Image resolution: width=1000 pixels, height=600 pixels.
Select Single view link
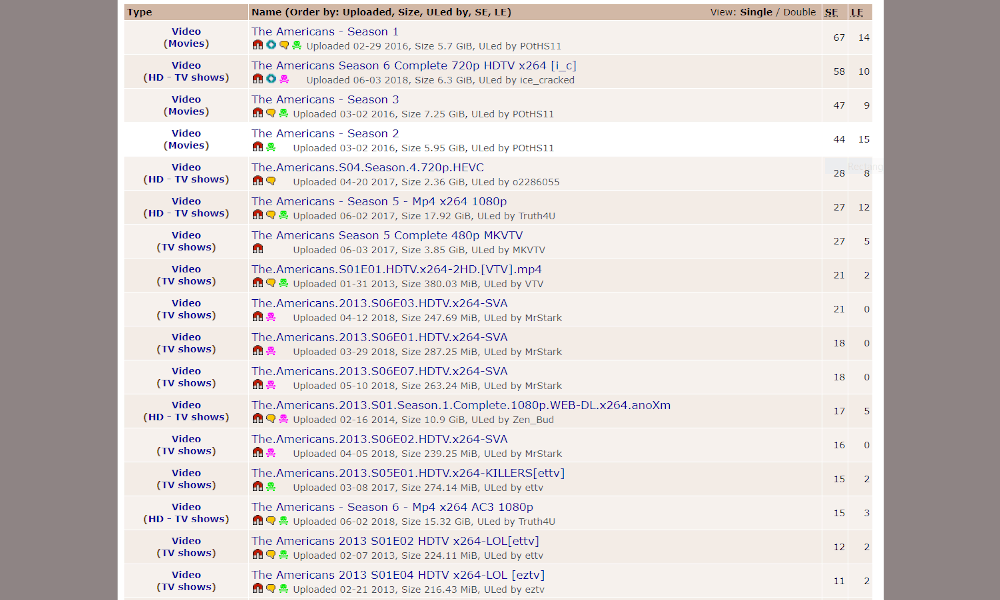pyautogui.click(x=756, y=12)
